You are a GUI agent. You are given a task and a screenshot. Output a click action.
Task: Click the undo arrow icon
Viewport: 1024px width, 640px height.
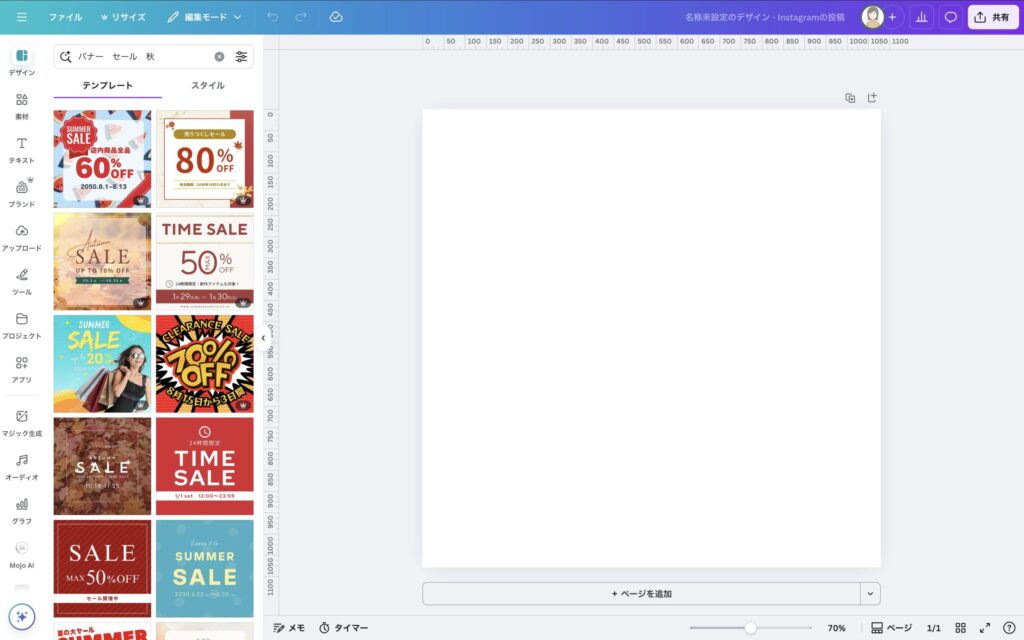coord(273,17)
